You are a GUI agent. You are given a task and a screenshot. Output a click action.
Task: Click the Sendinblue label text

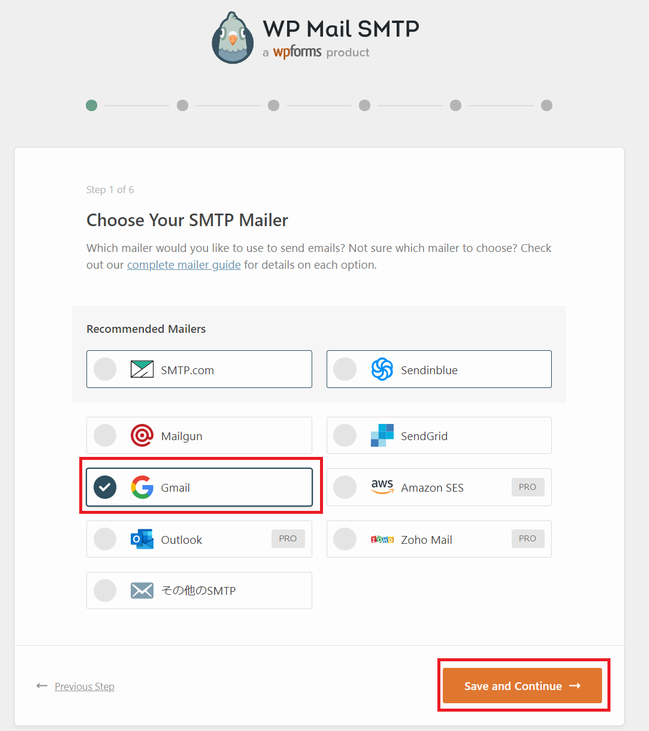coord(429,370)
